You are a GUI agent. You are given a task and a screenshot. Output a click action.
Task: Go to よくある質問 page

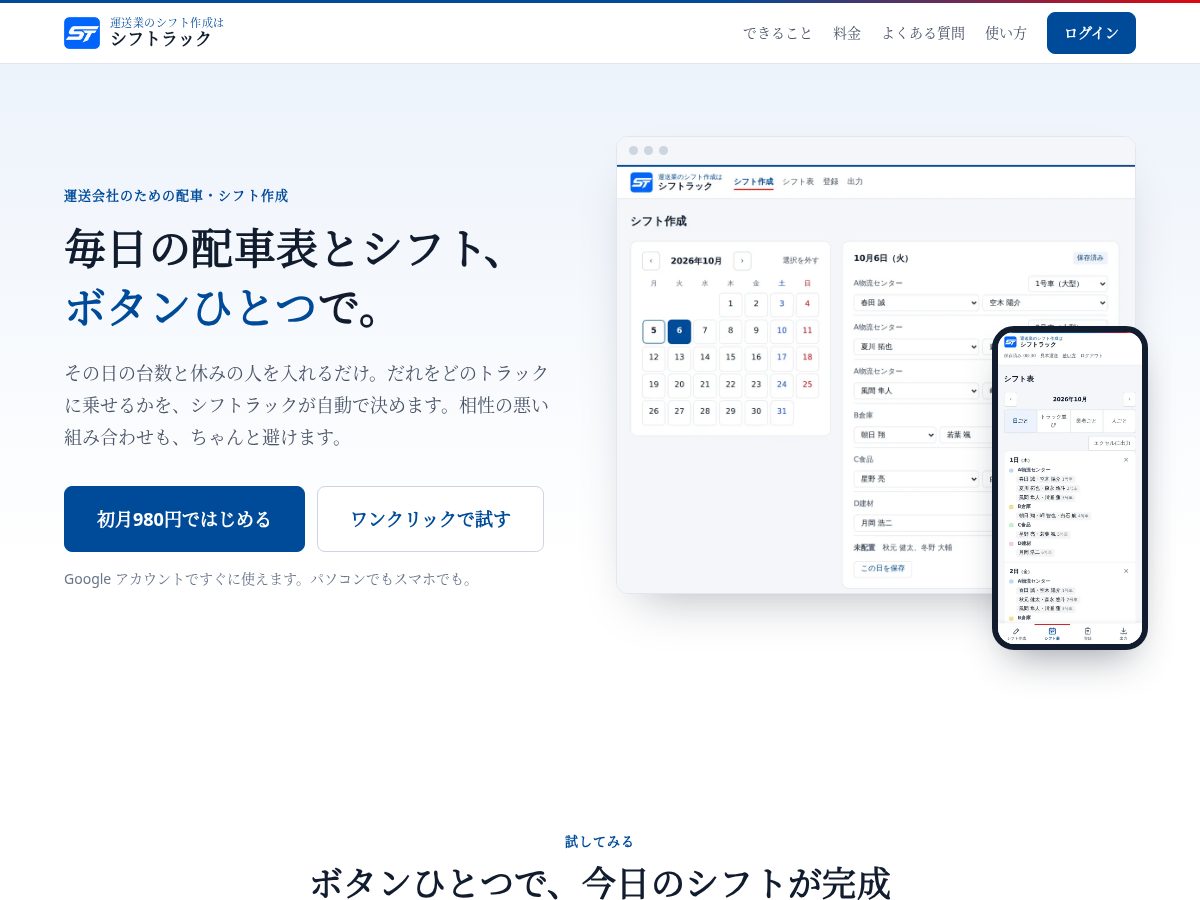pos(923,33)
